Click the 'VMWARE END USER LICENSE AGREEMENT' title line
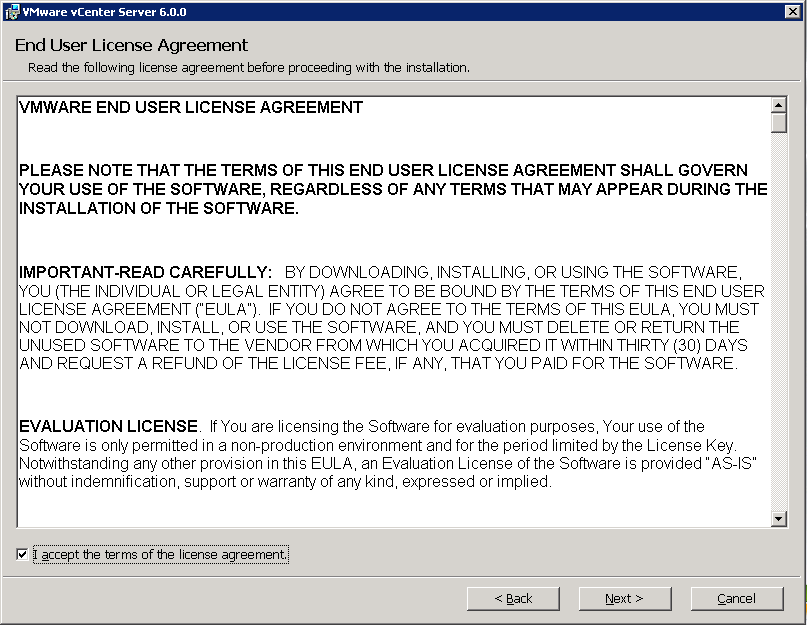 coord(191,107)
